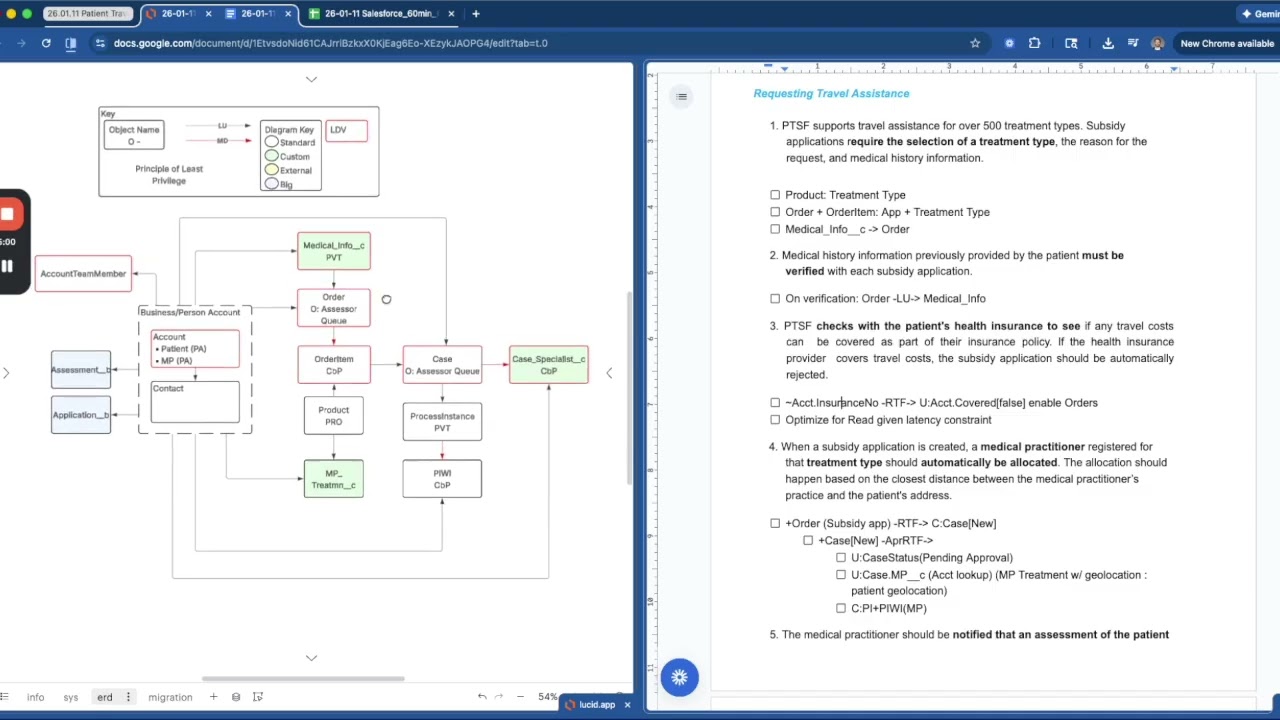The width and height of the screenshot is (1280, 720).
Task: Open the migration page tab in Lucid
Action: pyautogui.click(x=170, y=697)
